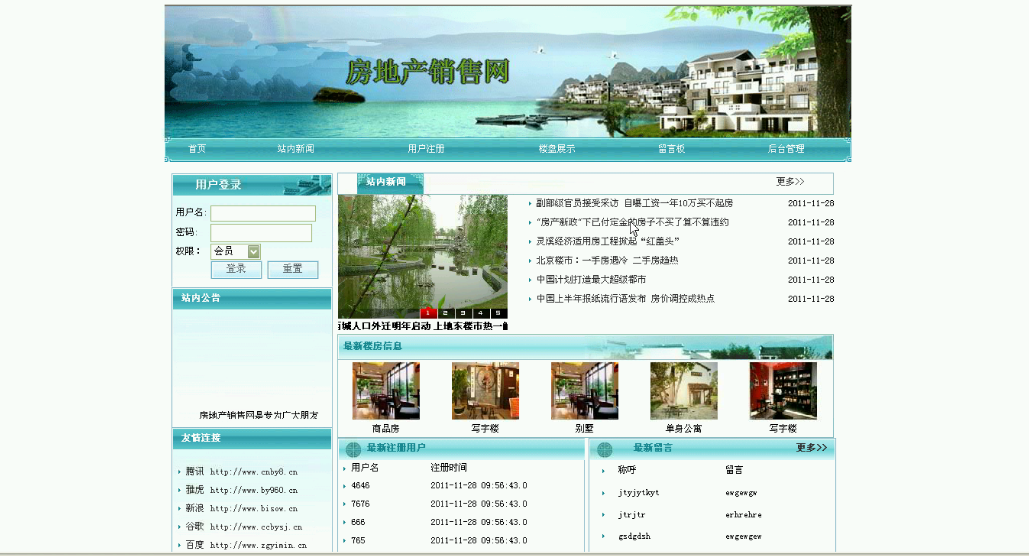The height and width of the screenshot is (556, 1029).
Task: Open the 权限 dropdown showing 会员
Action: coord(236,251)
